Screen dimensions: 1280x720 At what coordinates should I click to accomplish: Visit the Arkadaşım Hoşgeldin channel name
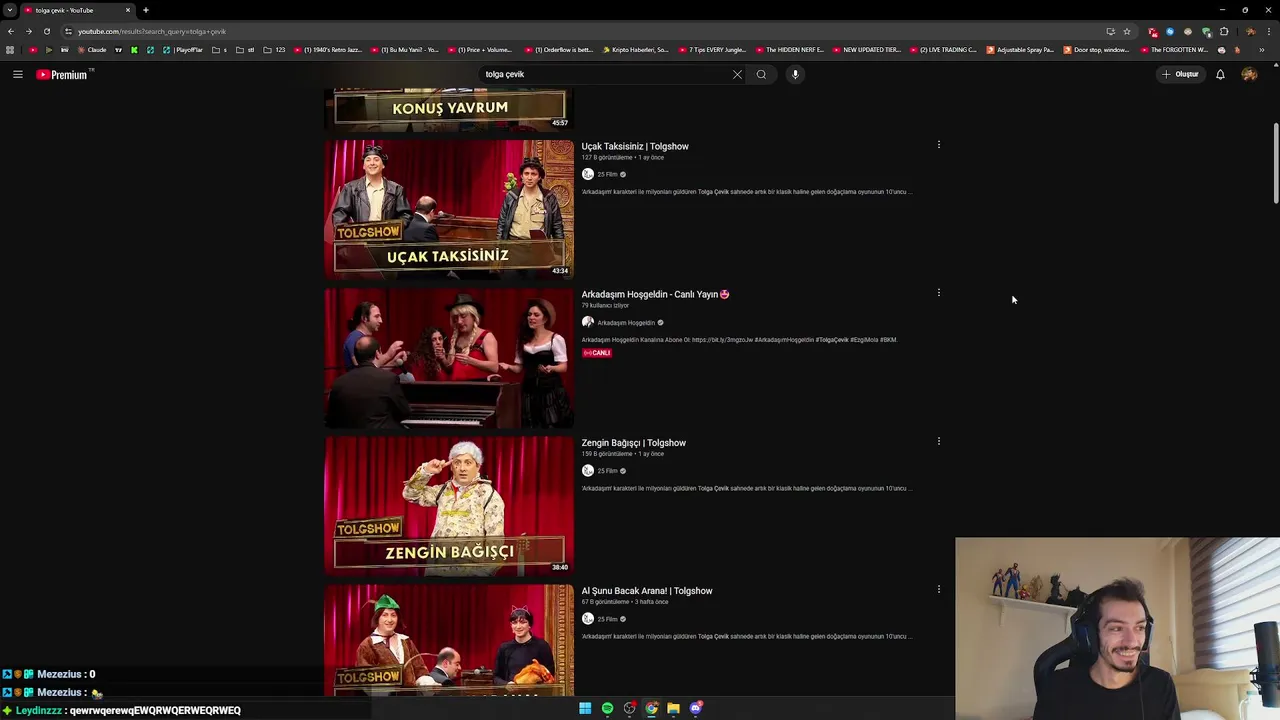pyautogui.click(x=626, y=322)
